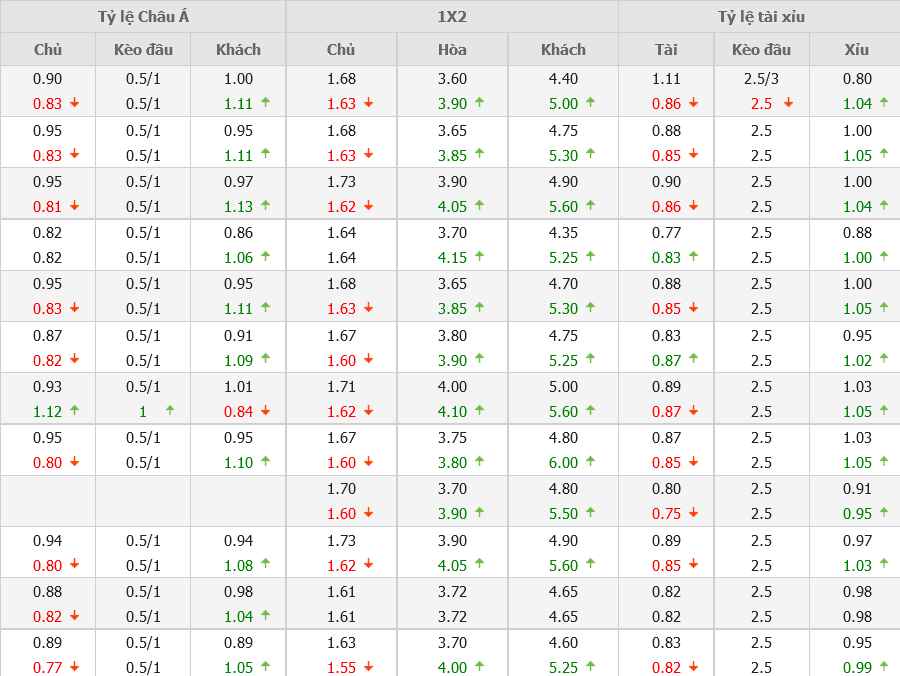Click the green up arrow beside 0.99

[882, 666]
